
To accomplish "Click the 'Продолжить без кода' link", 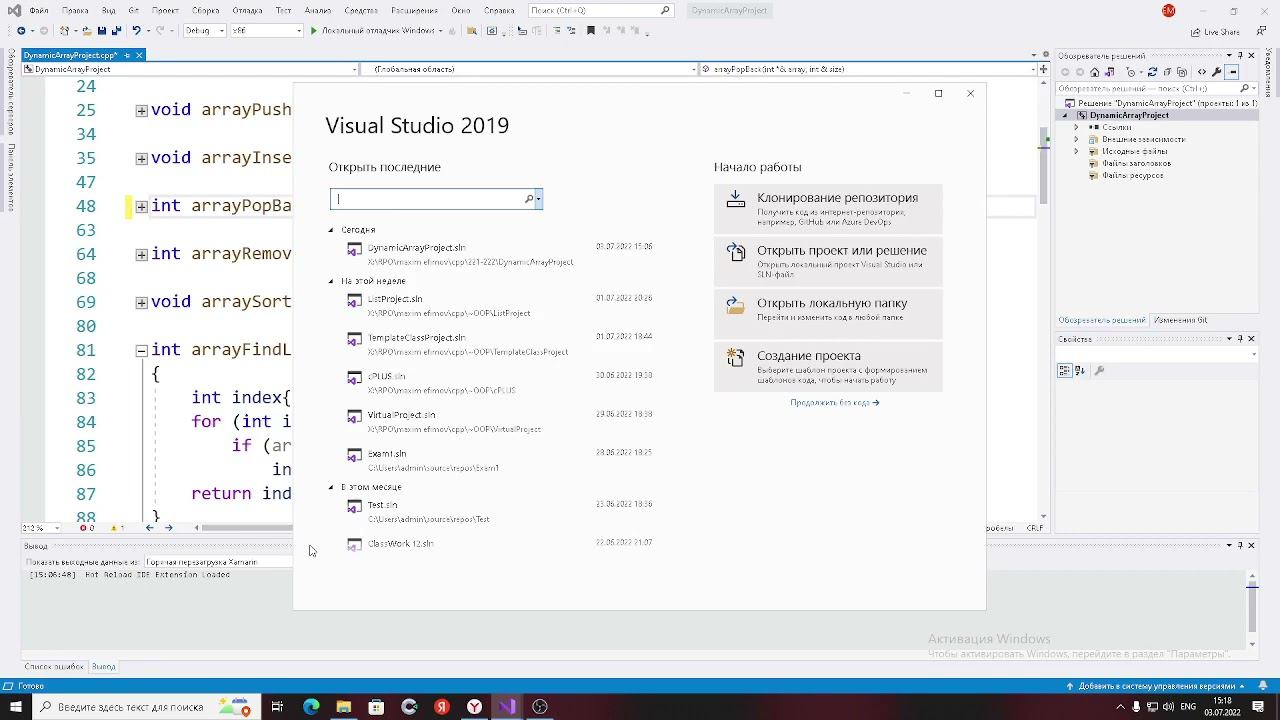I will [834, 403].
